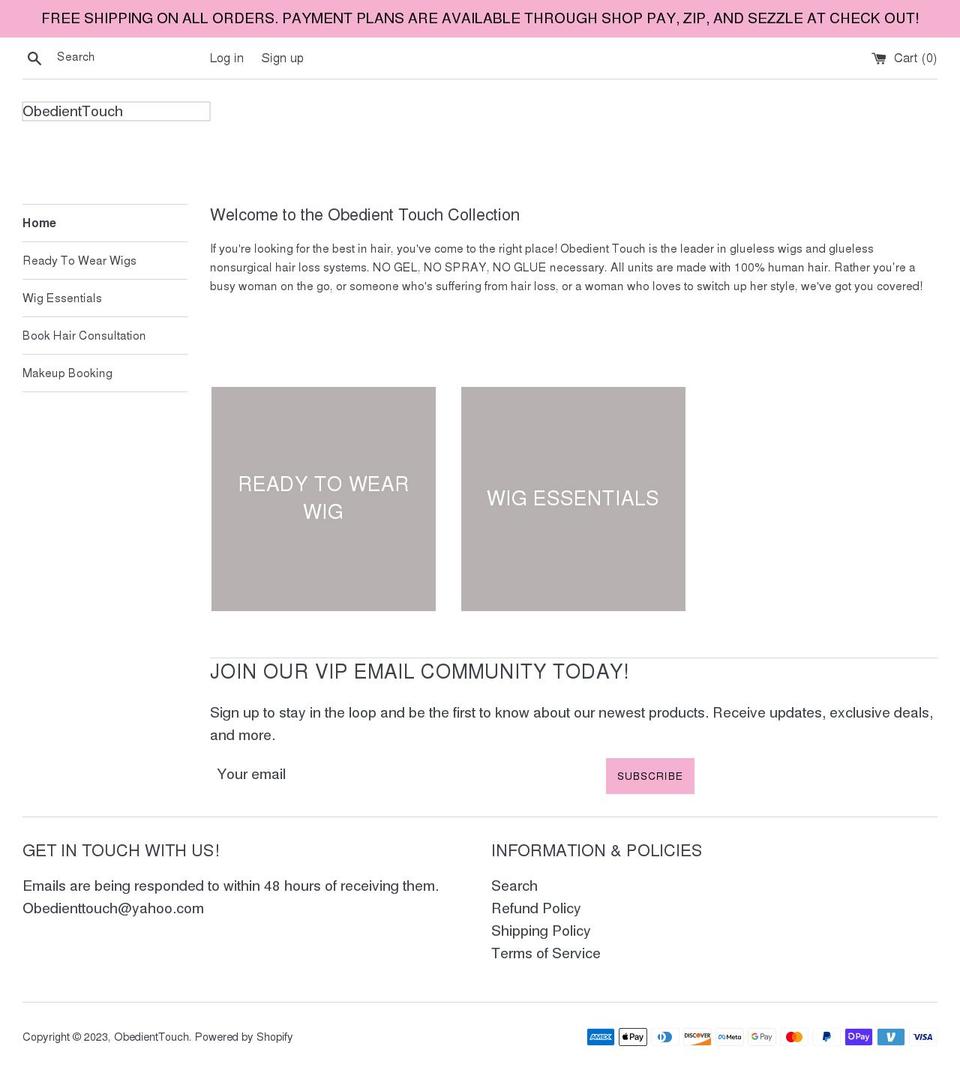Click the Sign up link
The image size is (960, 1070).
pyautogui.click(x=282, y=58)
